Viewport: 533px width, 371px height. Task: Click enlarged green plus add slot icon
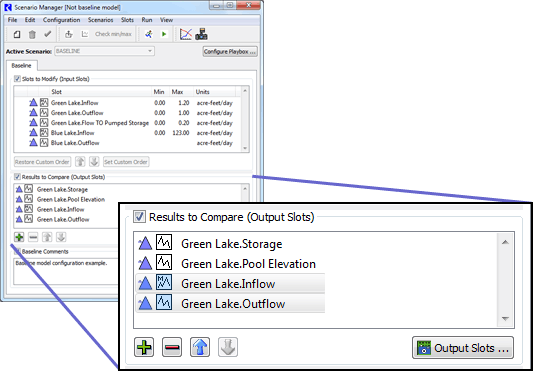[x=144, y=347]
